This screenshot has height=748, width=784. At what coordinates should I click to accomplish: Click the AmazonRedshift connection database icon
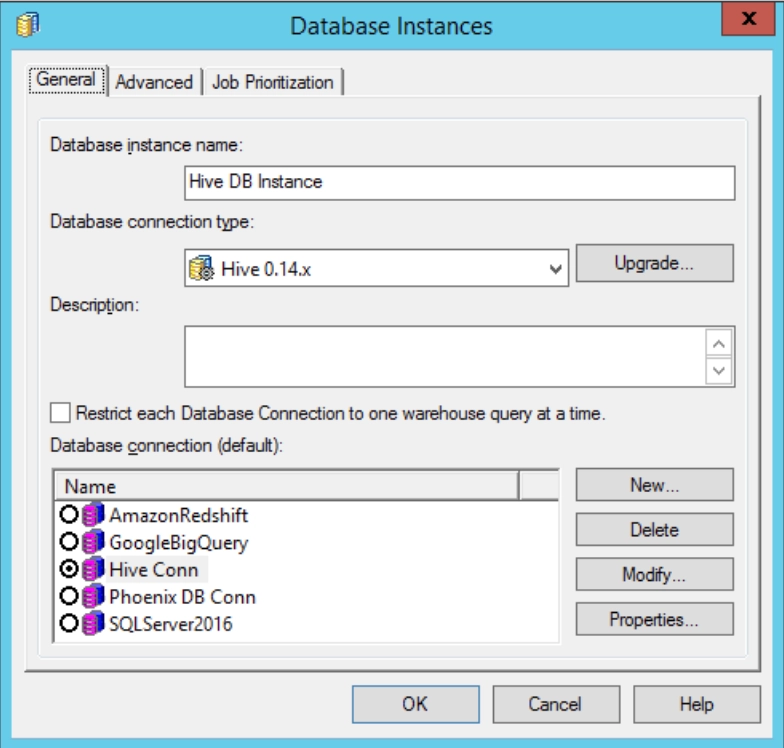click(93, 515)
